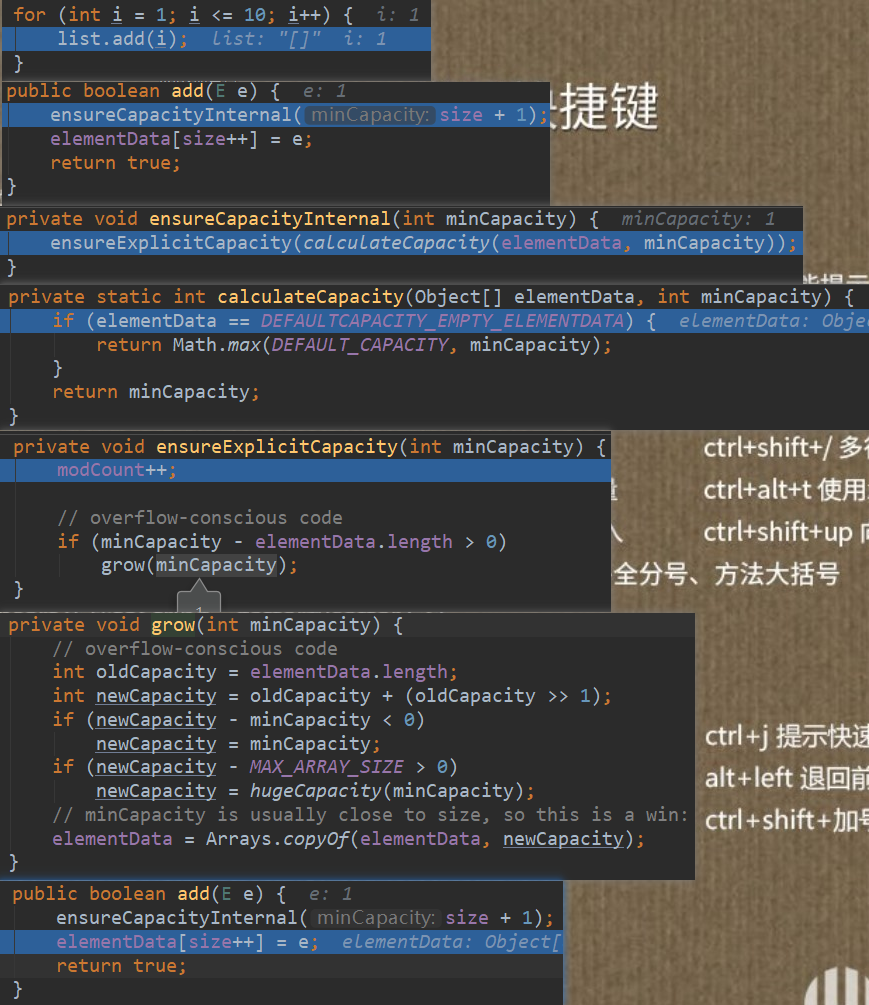Click the background shortcut text 'alt+left 退回前'
Screen dimensions: 869x1005
point(787,779)
